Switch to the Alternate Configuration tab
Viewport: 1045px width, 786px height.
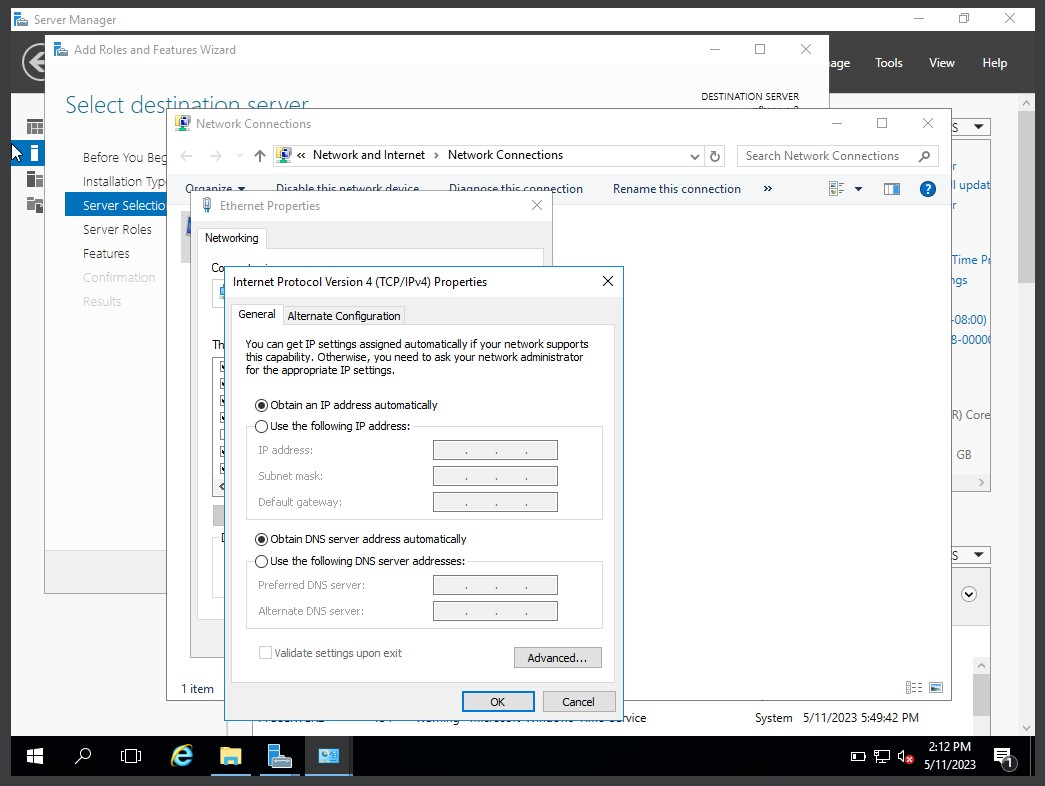pos(344,315)
